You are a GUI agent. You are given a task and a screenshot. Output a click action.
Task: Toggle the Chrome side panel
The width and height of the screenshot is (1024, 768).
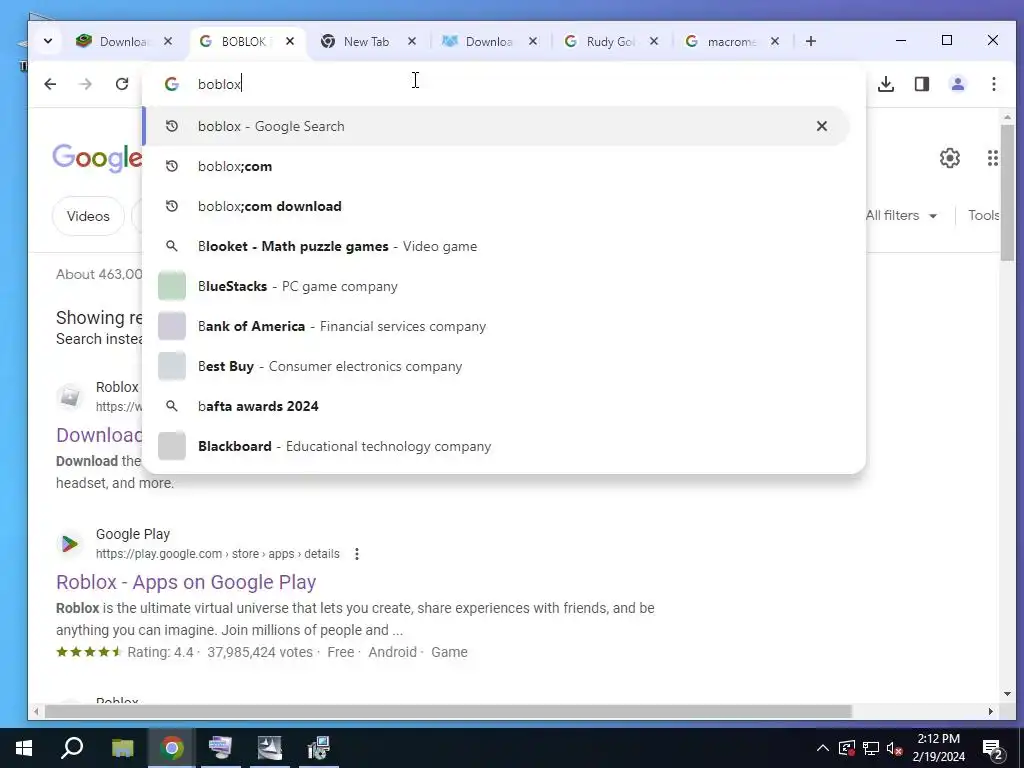coord(921,84)
